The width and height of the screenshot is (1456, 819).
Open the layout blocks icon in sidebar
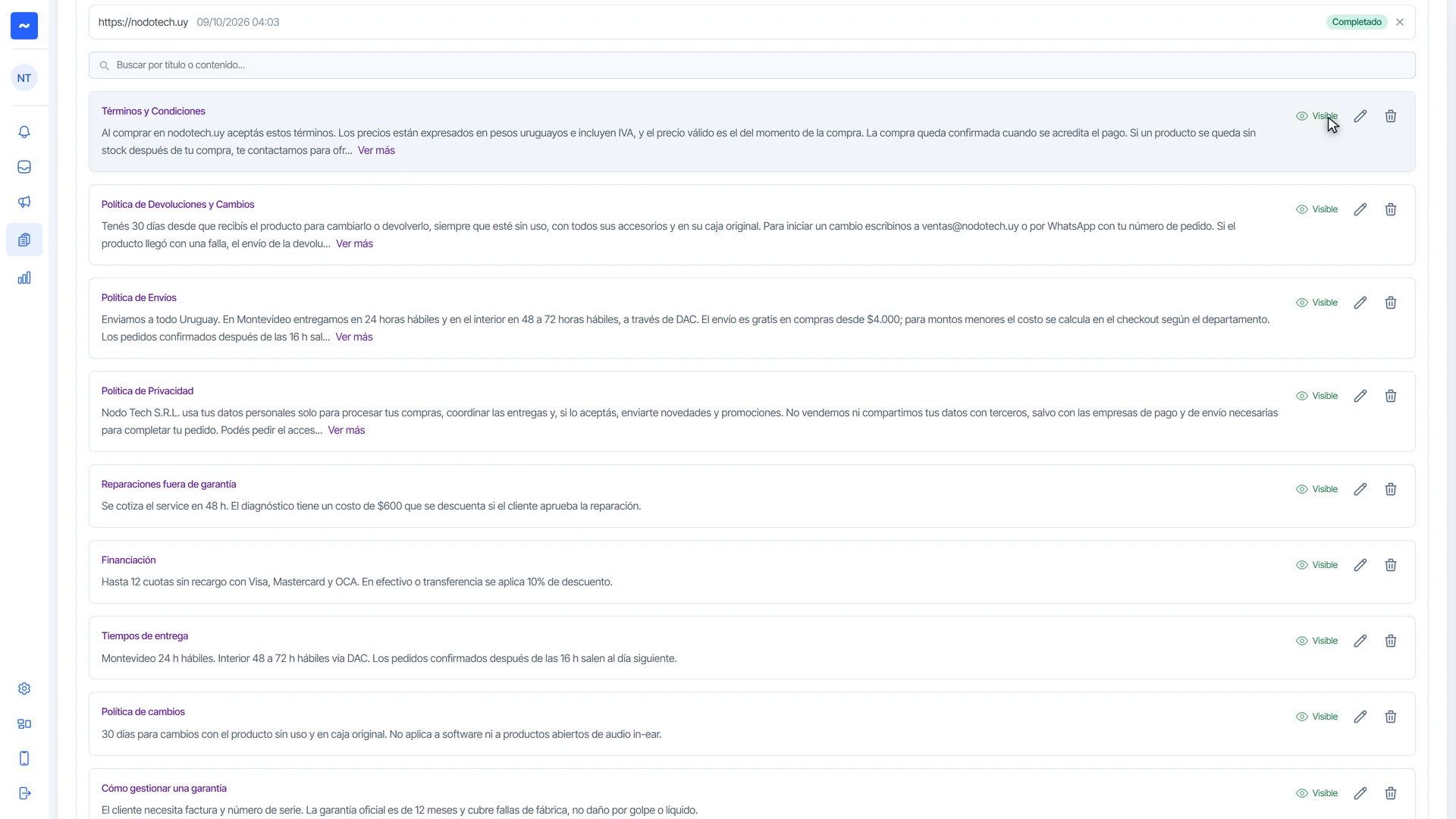point(24,723)
